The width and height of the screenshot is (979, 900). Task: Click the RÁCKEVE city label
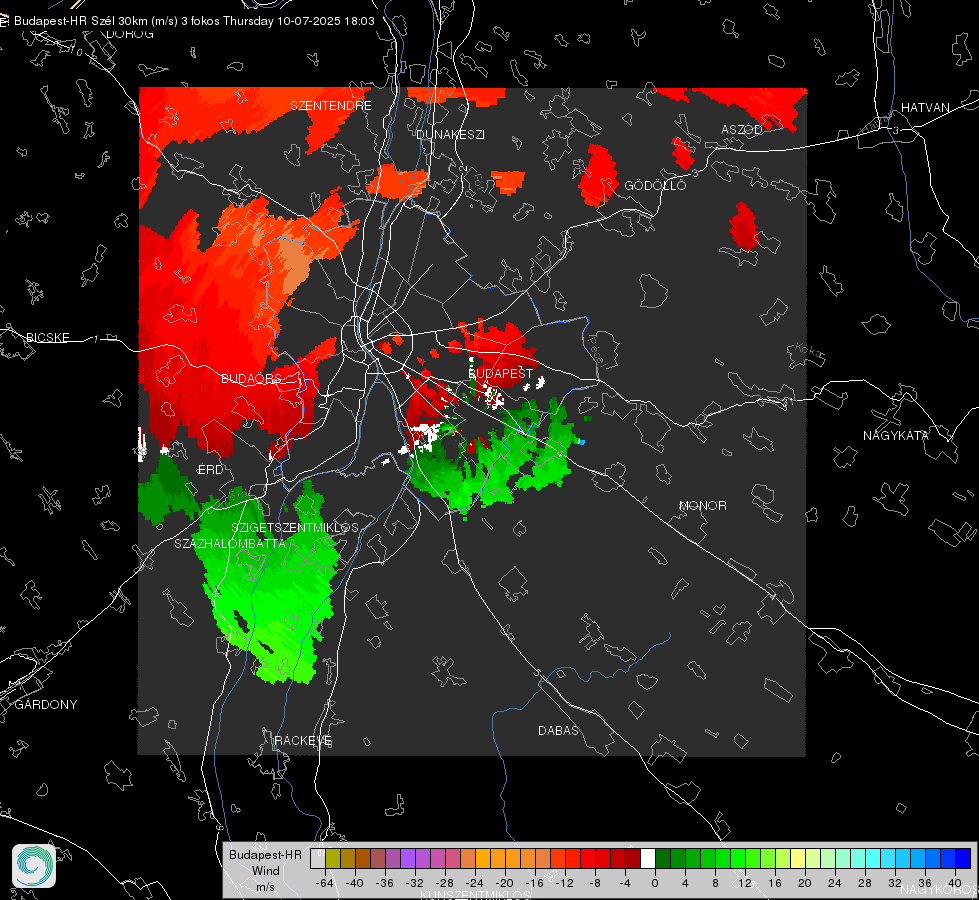(303, 741)
